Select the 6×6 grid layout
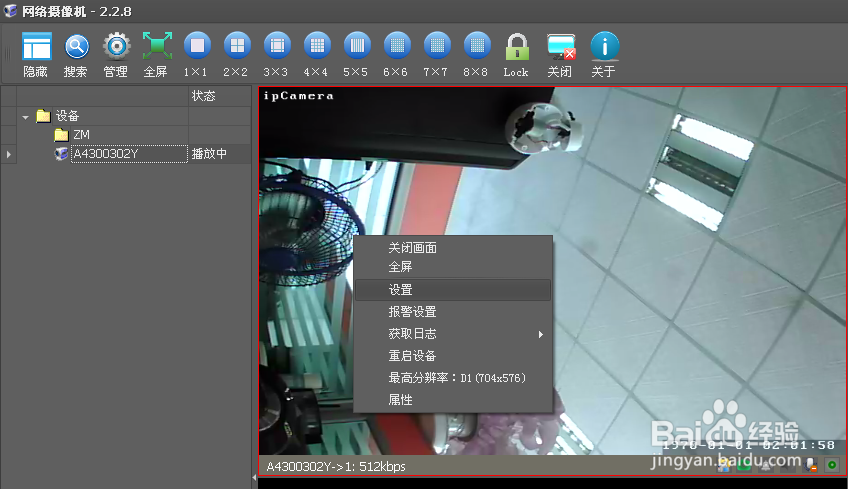 tap(397, 46)
